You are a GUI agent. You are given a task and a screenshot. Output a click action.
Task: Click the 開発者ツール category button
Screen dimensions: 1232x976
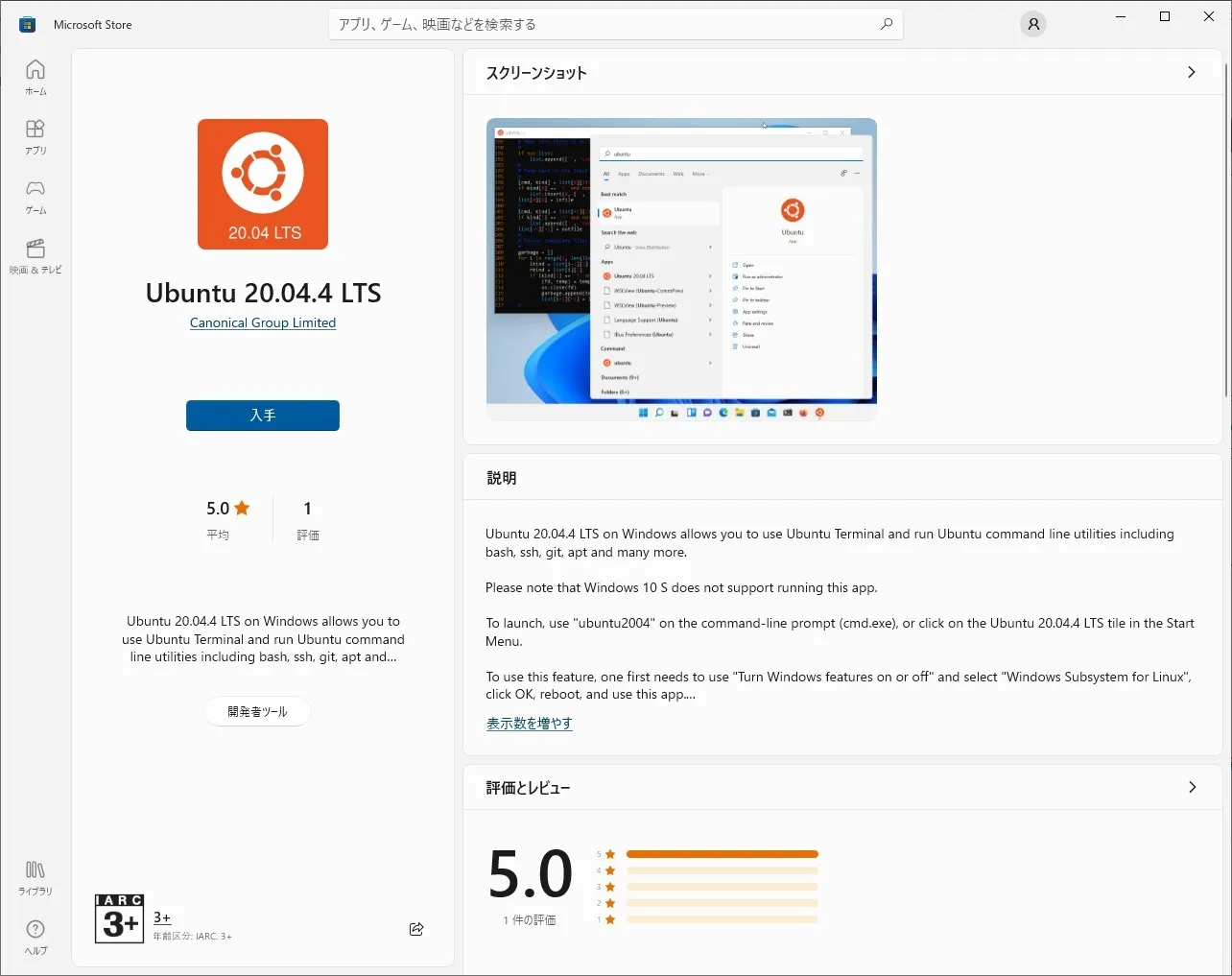coord(257,711)
